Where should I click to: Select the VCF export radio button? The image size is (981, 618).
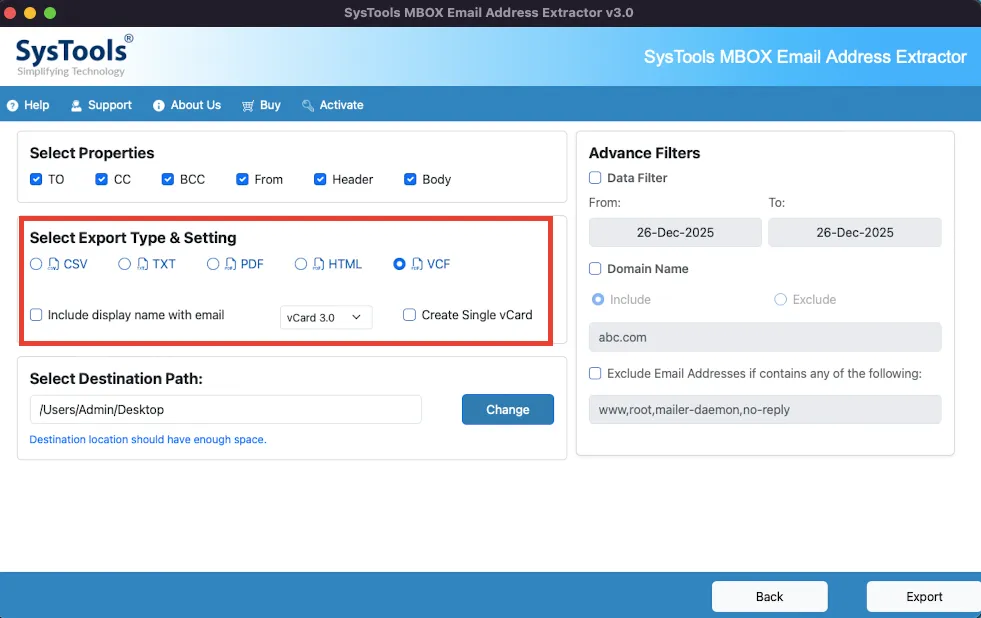coord(399,264)
